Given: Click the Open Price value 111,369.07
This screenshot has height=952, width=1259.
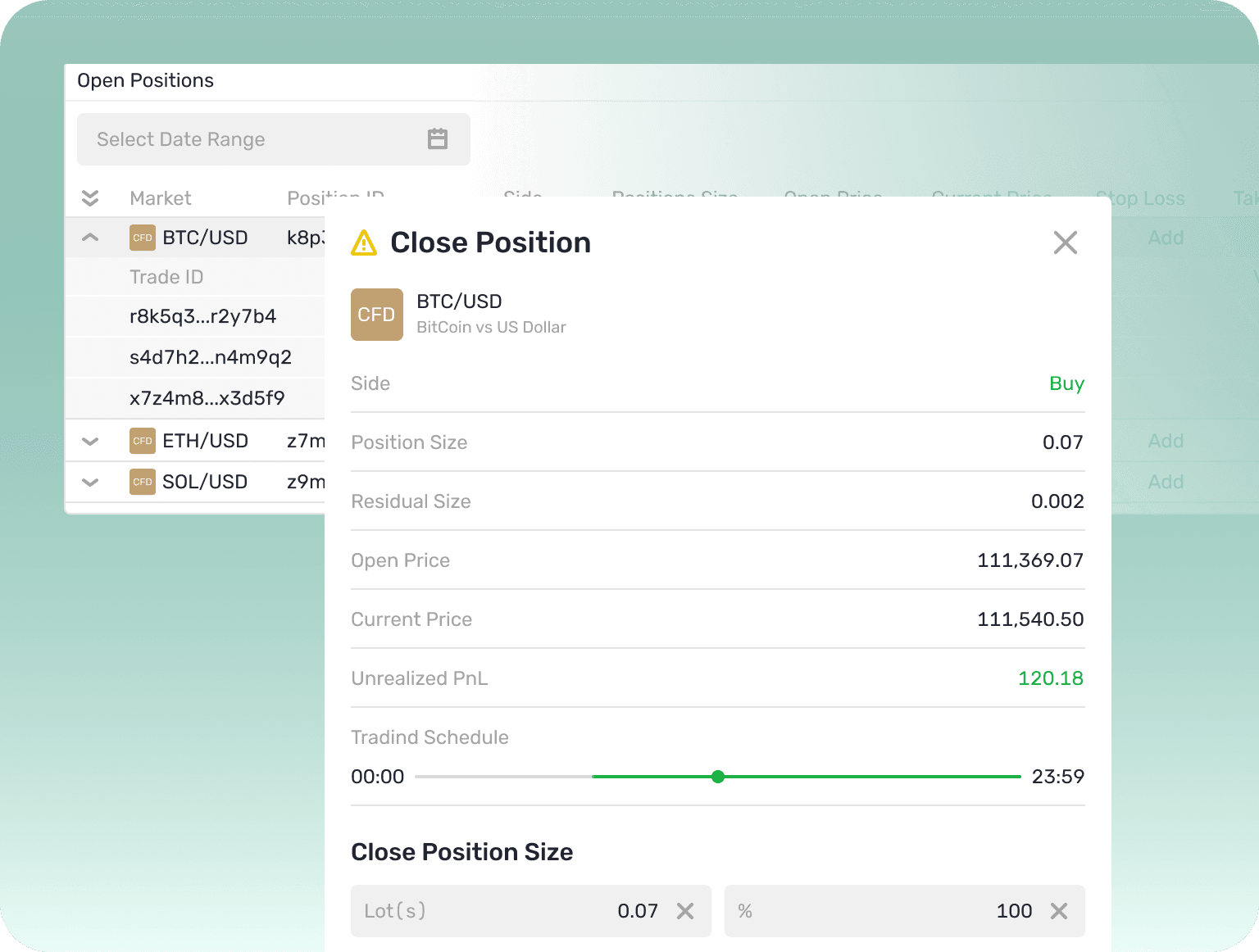Looking at the screenshot, I should 1030,560.
